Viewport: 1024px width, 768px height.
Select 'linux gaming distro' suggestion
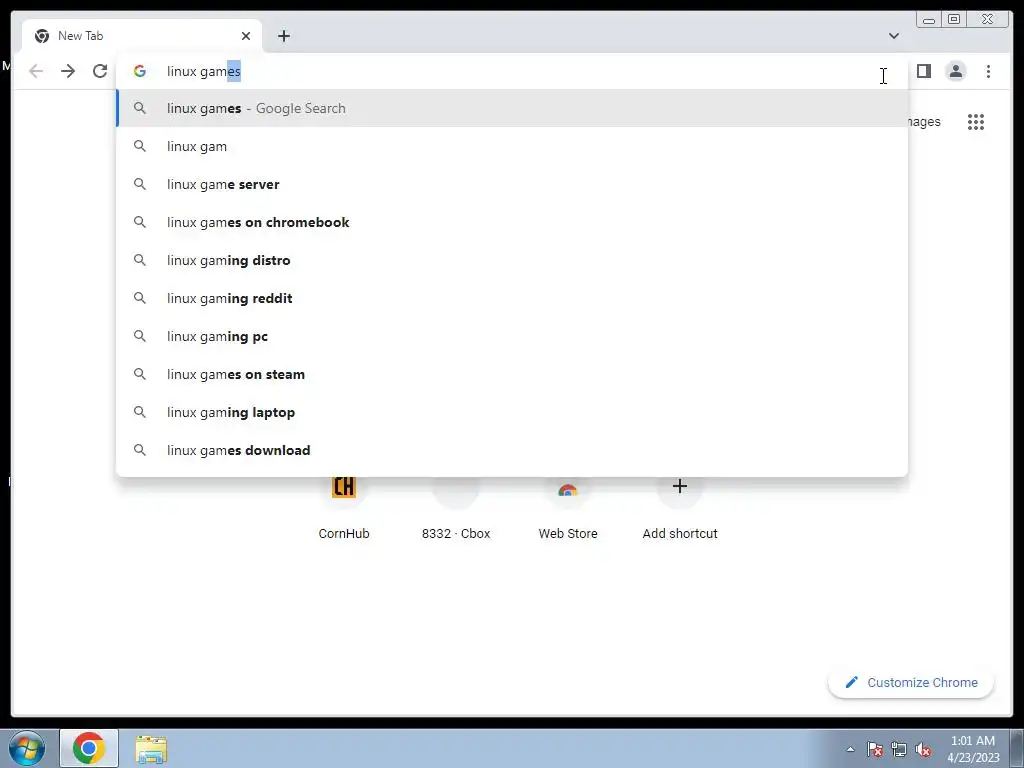[512, 260]
